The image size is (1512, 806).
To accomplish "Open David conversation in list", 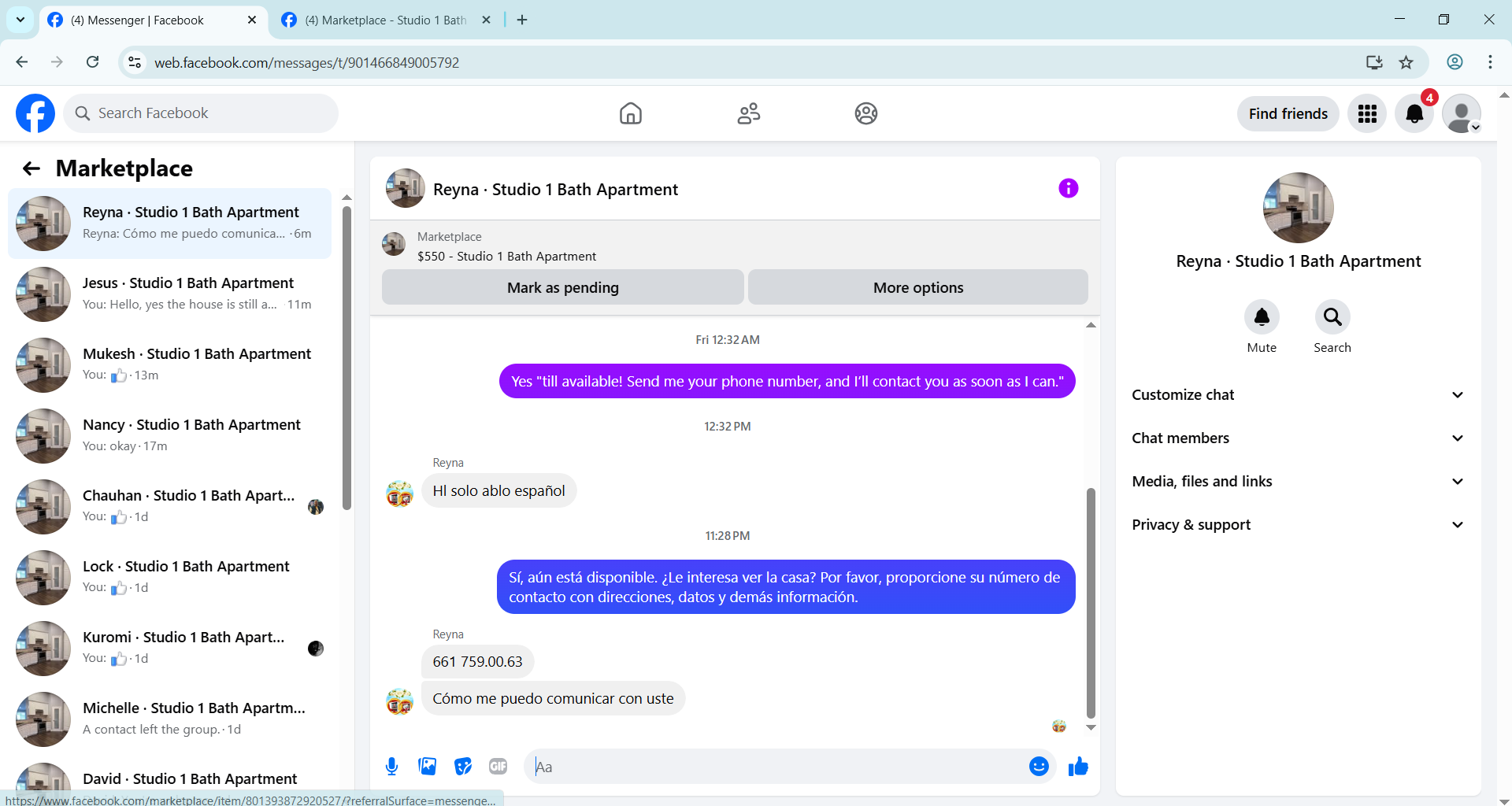I will pyautogui.click(x=169, y=778).
